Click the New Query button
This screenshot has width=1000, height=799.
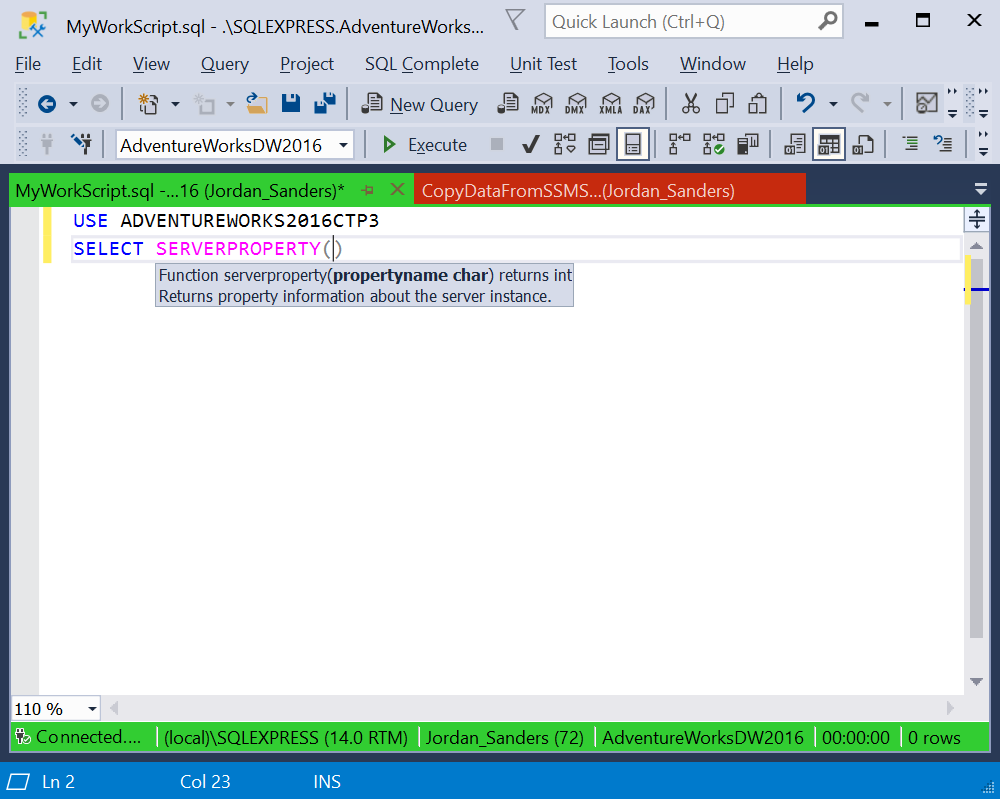[420, 104]
